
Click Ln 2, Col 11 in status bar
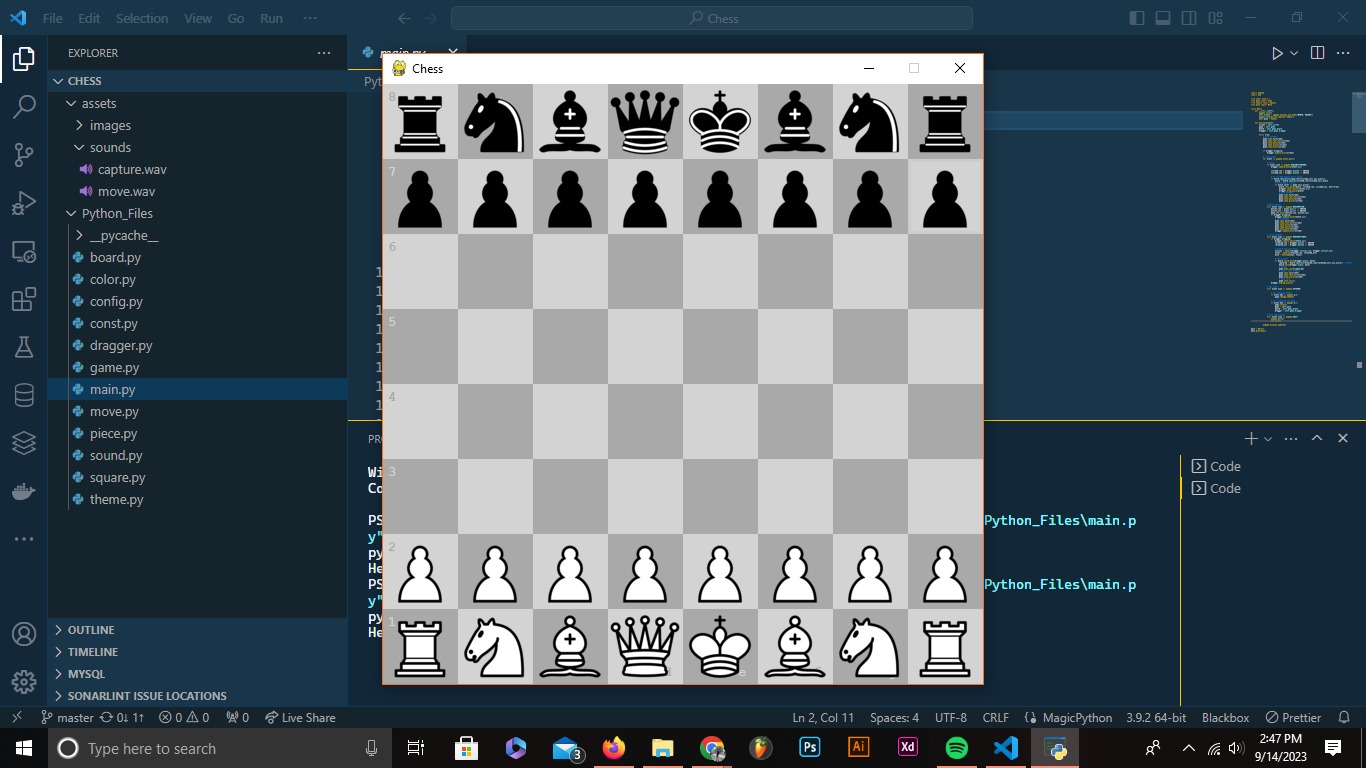click(x=823, y=718)
